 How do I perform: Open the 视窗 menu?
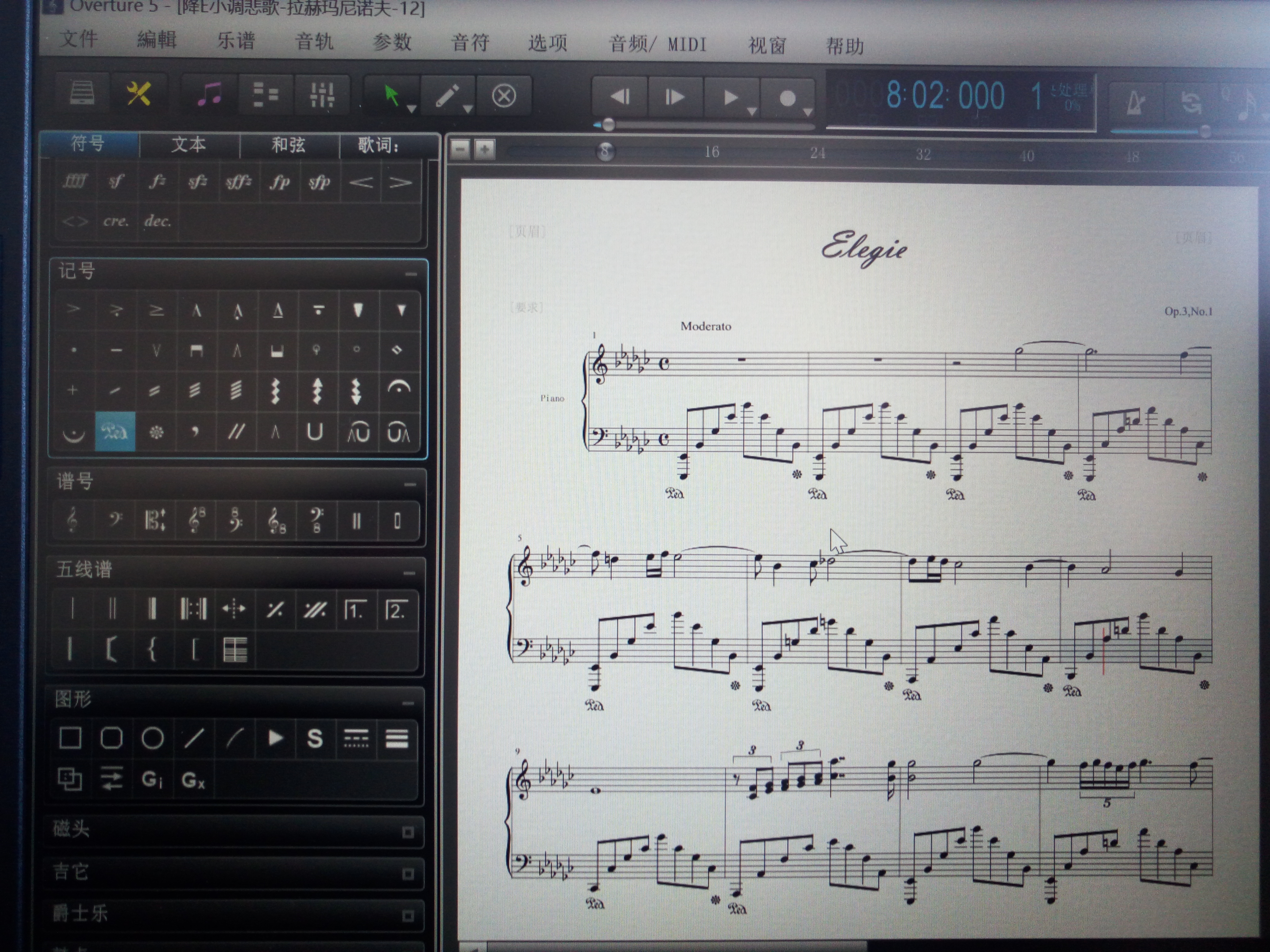point(767,45)
